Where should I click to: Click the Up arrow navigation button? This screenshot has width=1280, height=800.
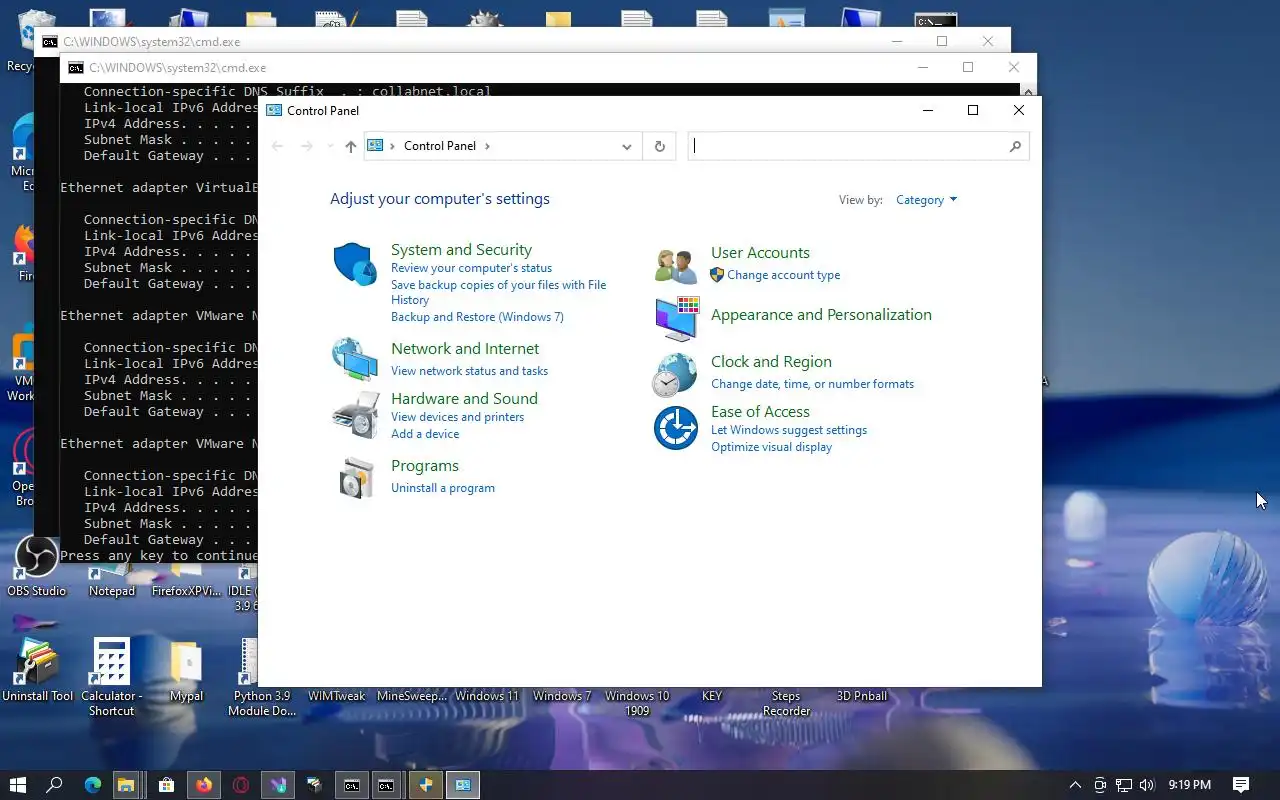tap(350, 146)
